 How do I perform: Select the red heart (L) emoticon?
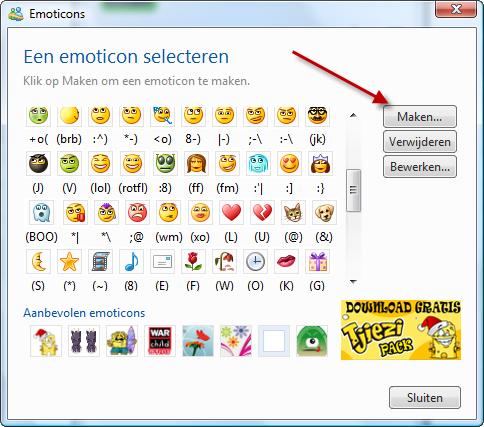click(231, 212)
